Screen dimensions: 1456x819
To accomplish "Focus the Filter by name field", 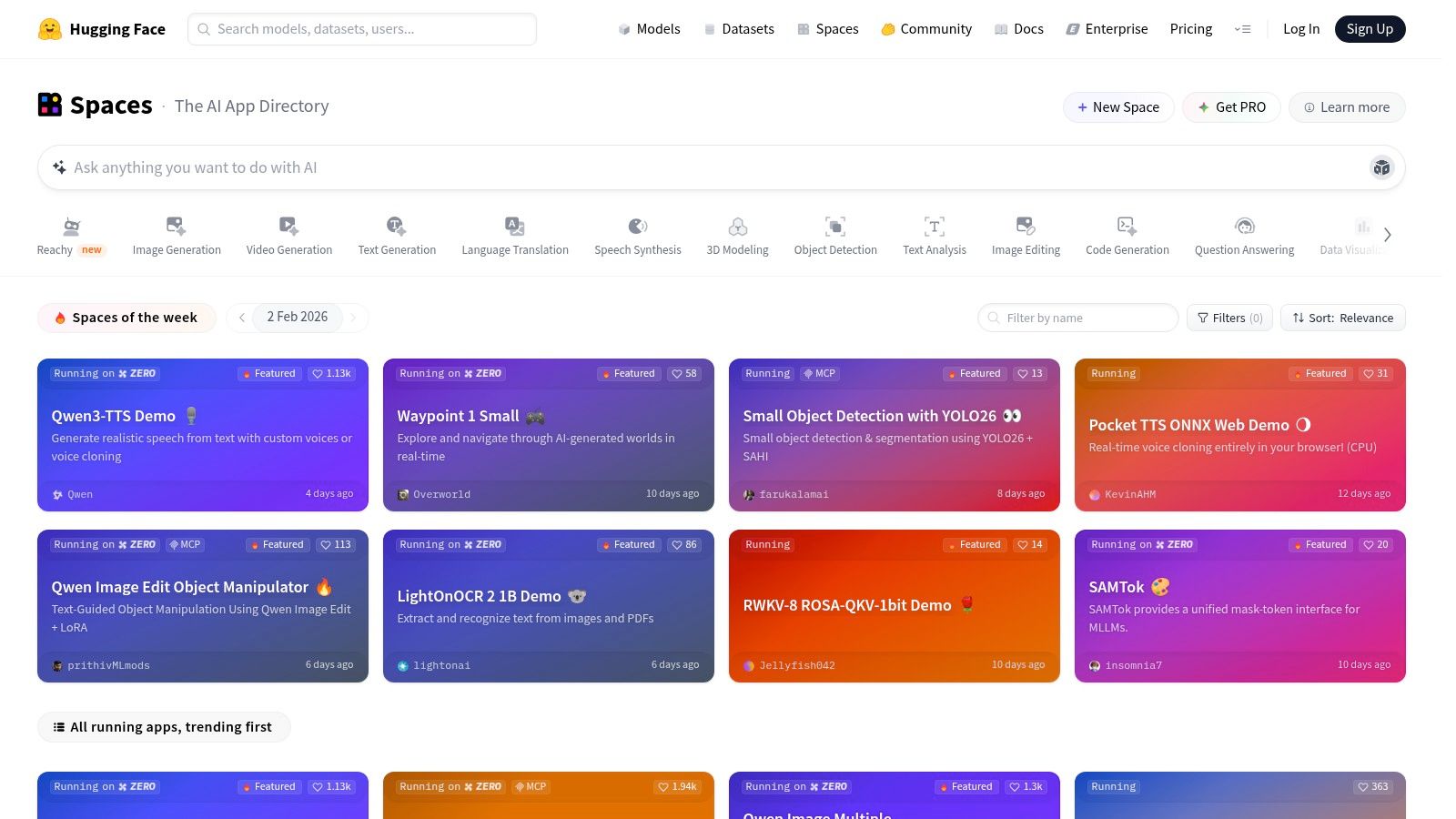I will click(1078, 318).
